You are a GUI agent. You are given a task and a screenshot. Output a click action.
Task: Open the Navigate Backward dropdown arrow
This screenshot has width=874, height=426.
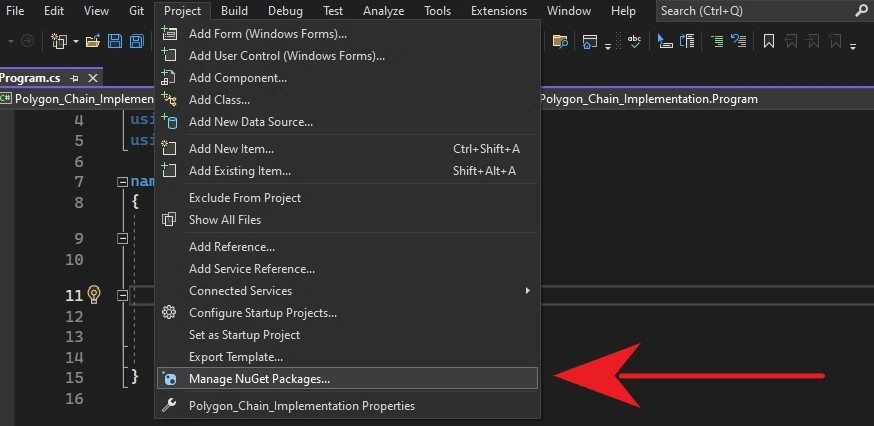click(11, 41)
